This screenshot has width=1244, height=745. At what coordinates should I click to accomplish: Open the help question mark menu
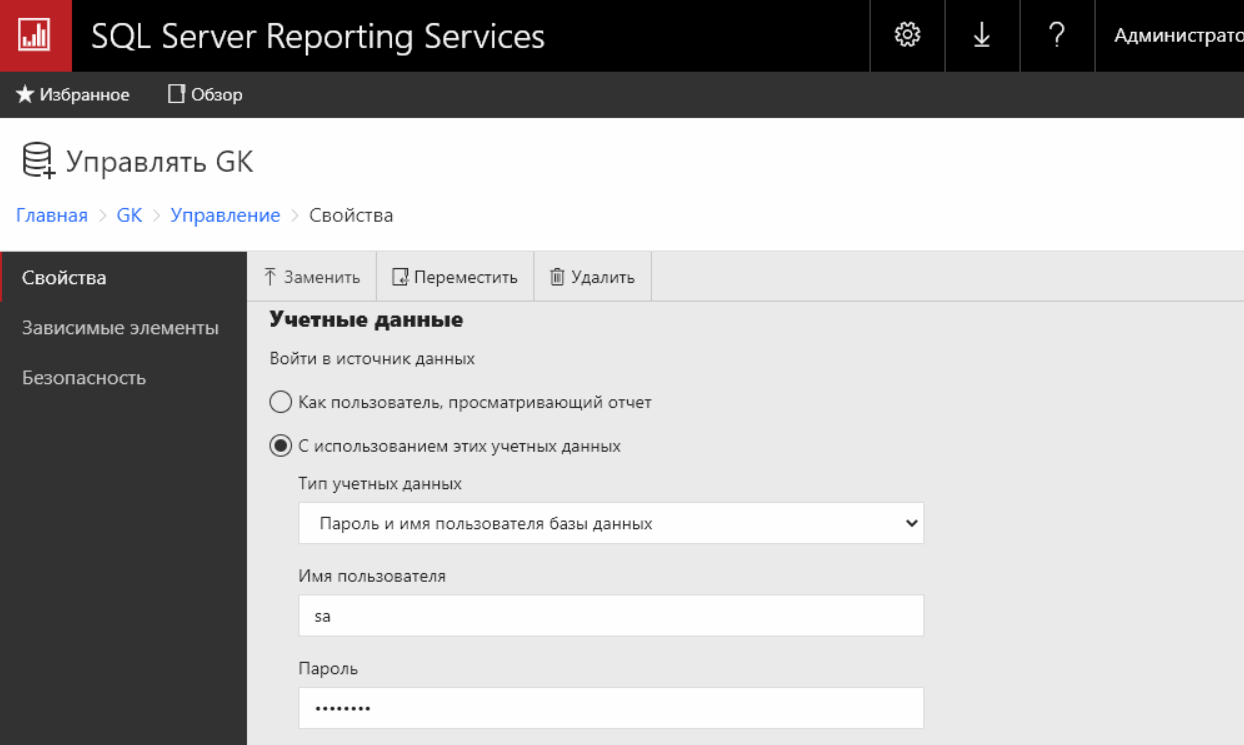tap(1057, 36)
